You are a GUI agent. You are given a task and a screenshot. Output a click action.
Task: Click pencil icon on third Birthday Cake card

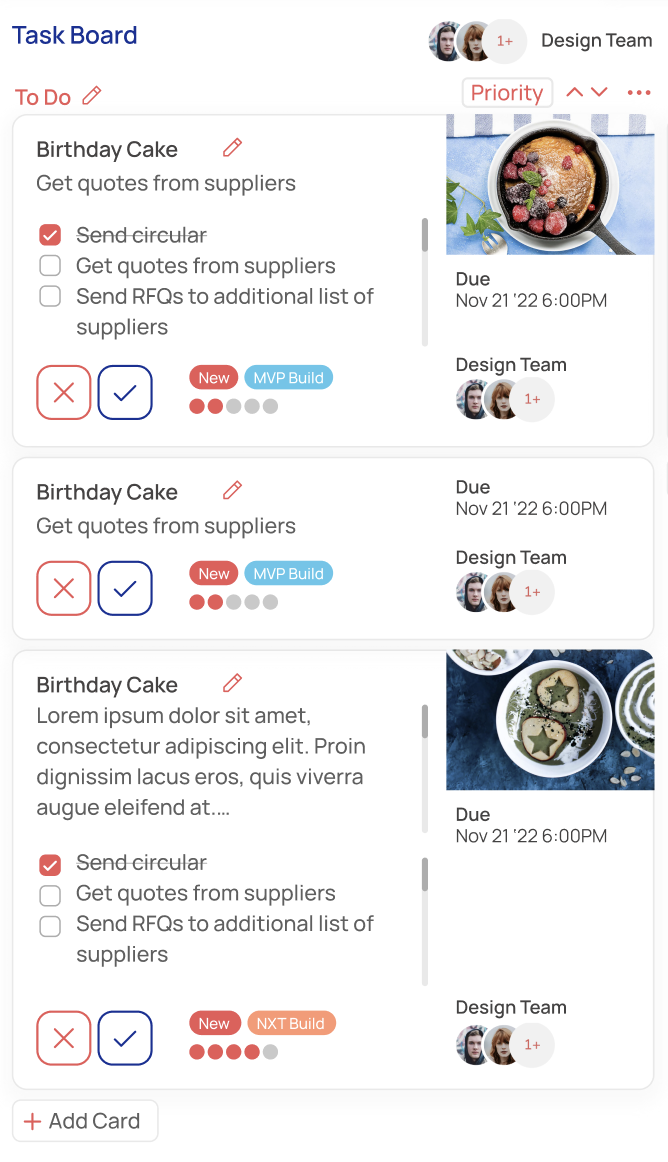pyautogui.click(x=232, y=684)
